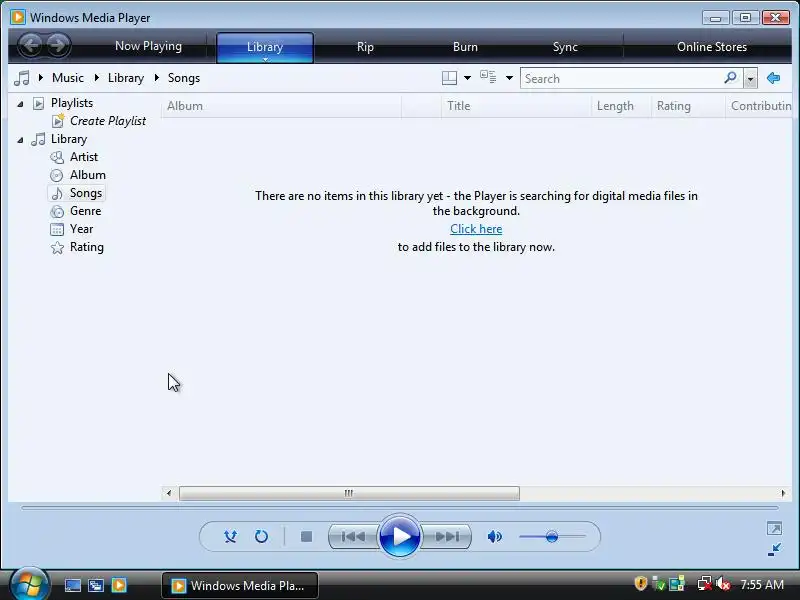Open the view options dropdown arrow
This screenshot has height=600, width=800.
pyautogui.click(x=509, y=78)
